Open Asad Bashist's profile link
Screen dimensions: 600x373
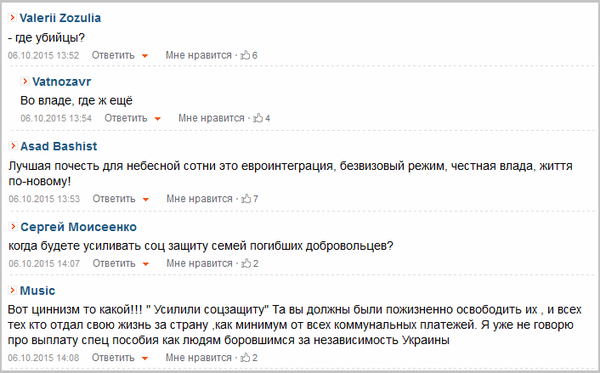tap(59, 146)
